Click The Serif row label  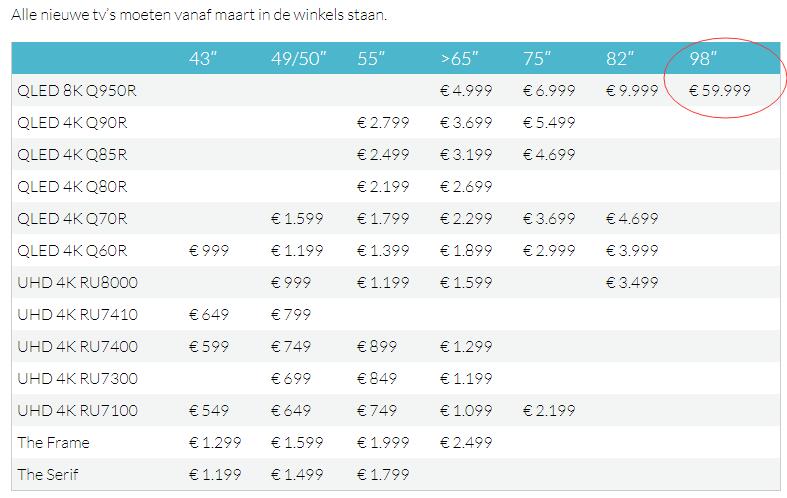coord(48,474)
